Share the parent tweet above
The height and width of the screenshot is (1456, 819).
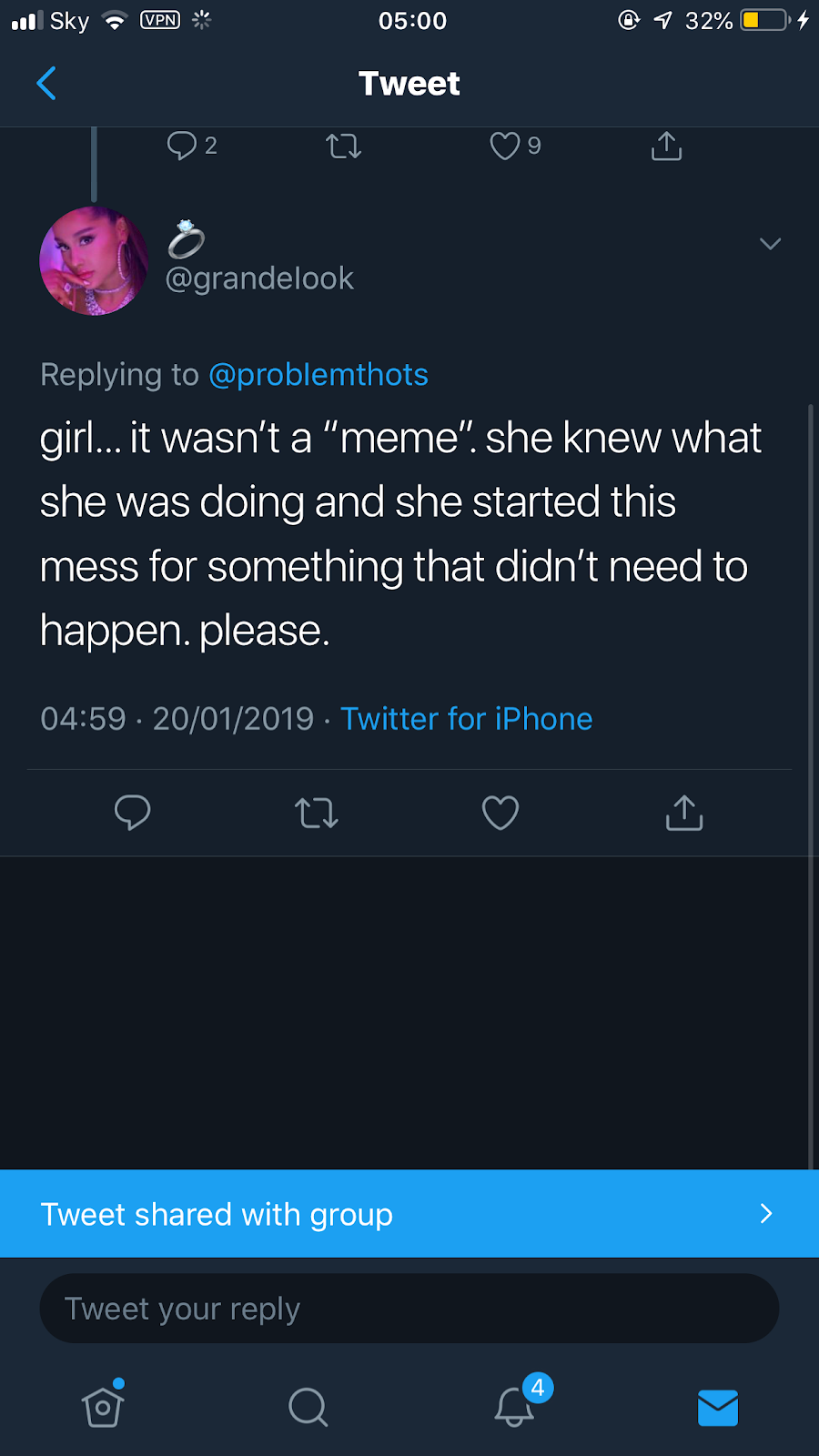[666, 146]
